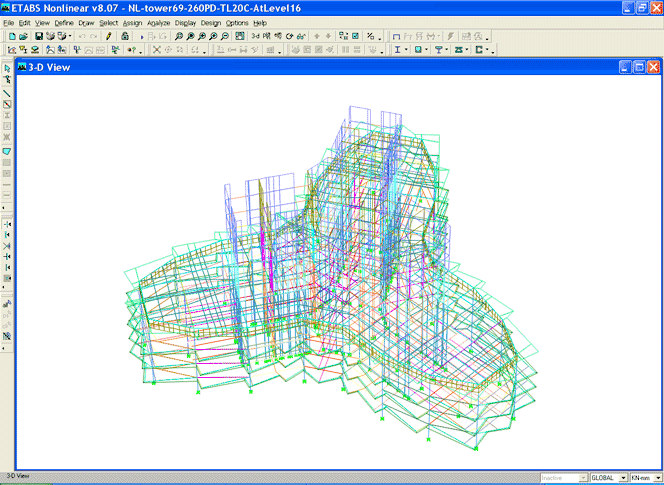
Task: Click the Zoom In One Step icon
Action: coord(202,36)
